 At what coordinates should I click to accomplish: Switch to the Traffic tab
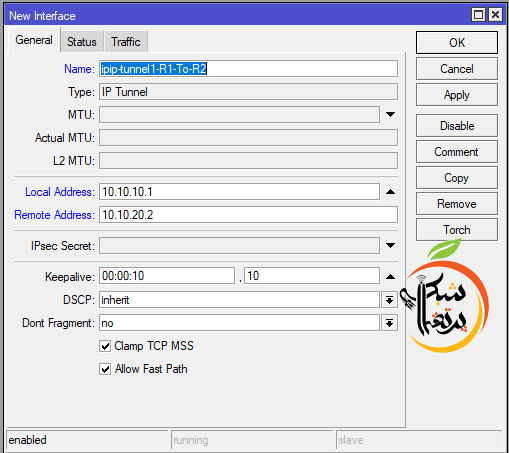pos(126,42)
